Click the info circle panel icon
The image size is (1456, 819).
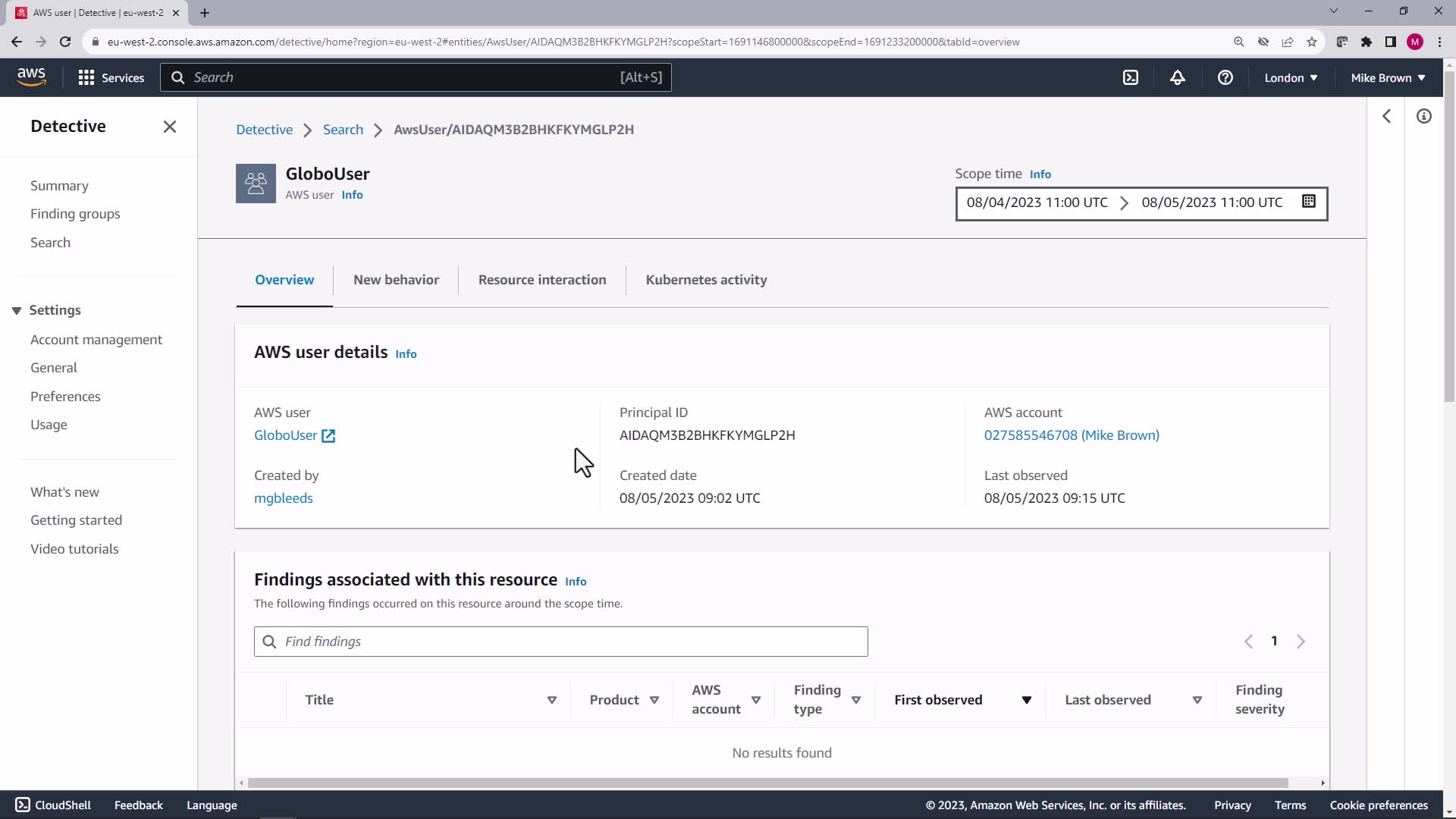1423,116
